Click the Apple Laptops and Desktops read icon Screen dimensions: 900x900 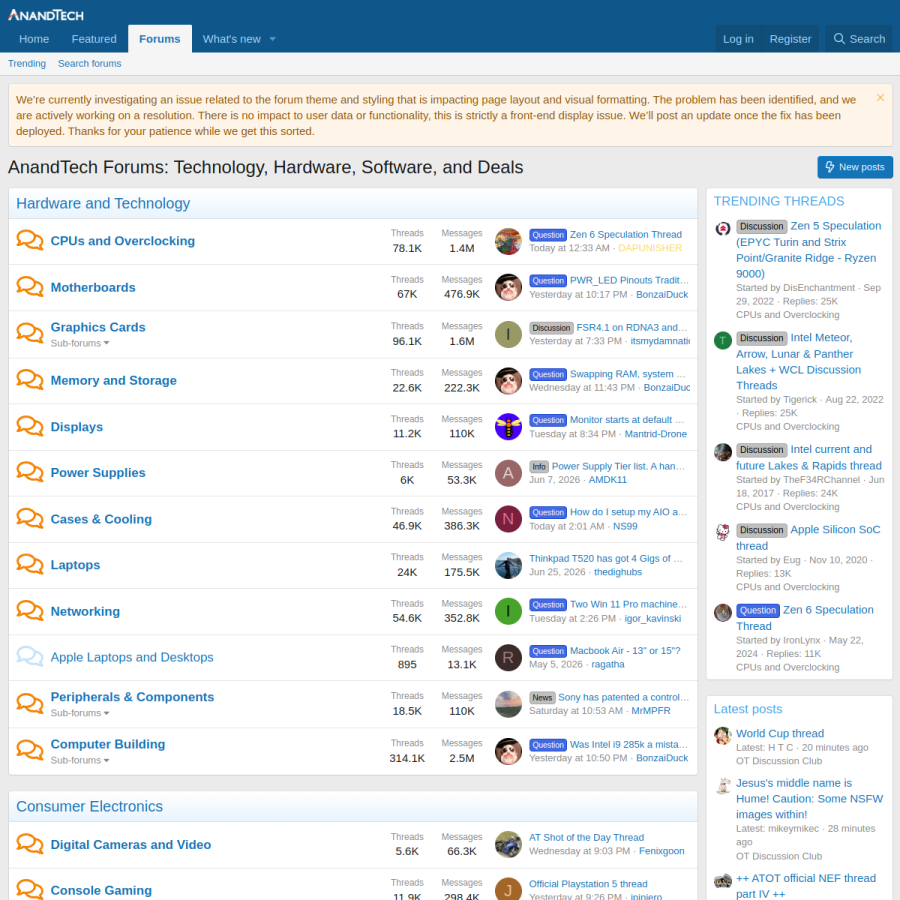[30, 657]
